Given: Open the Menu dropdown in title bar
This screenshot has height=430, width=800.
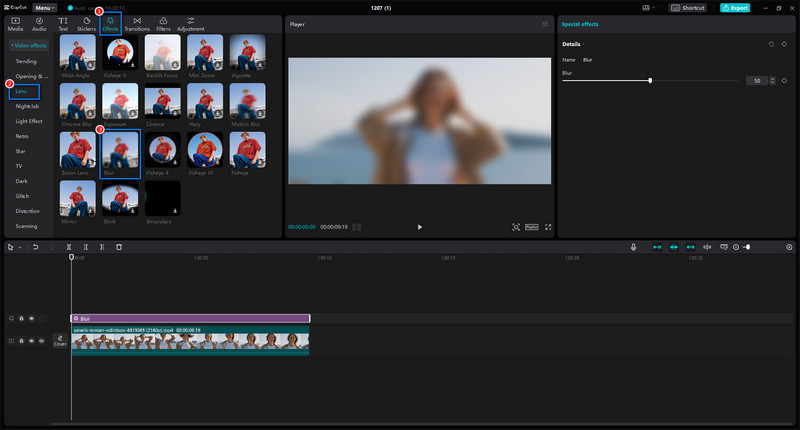Looking at the screenshot, I should tap(44, 7).
